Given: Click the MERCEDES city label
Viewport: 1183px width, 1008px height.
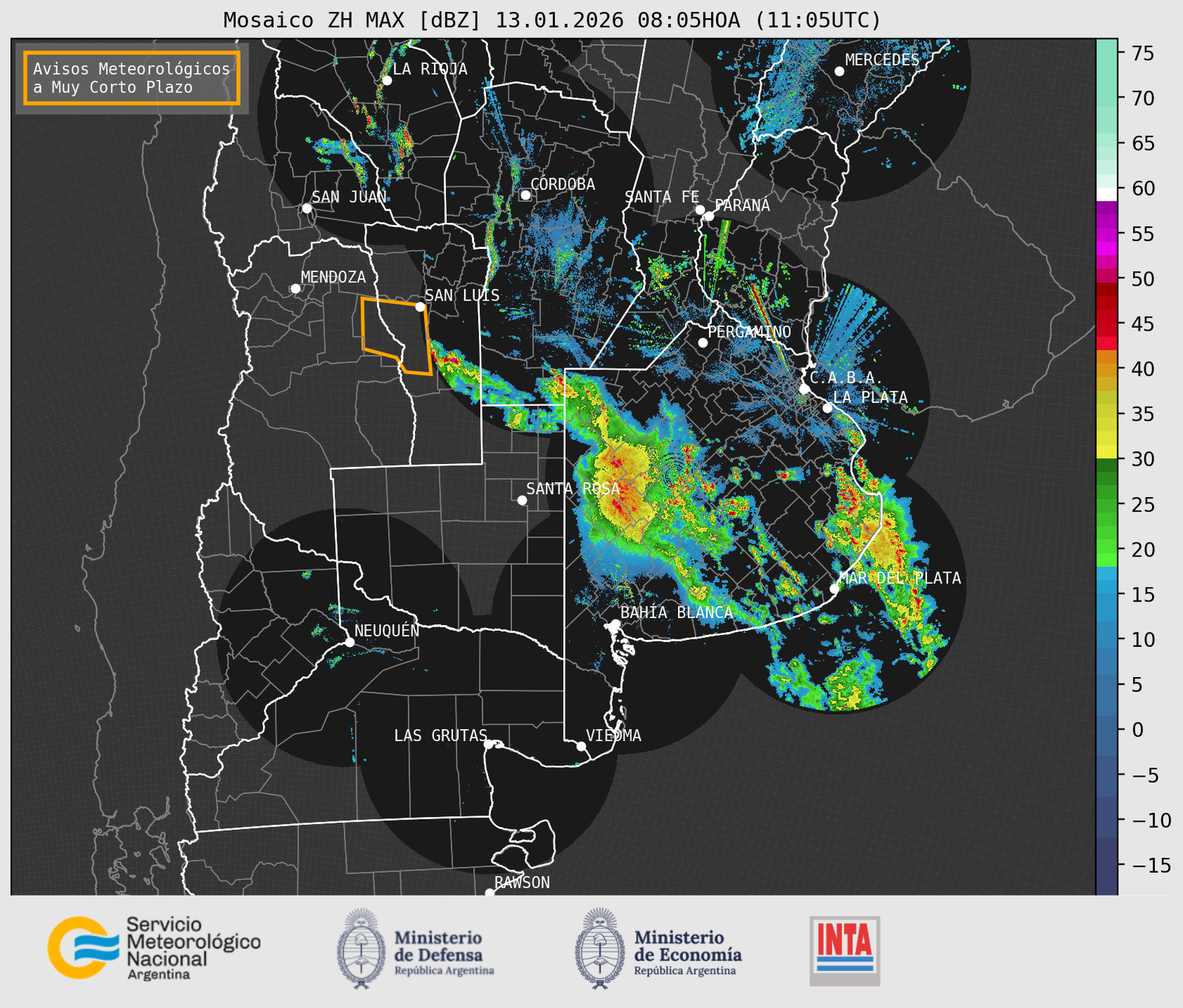Looking at the screenshot, I should coord(882,60).
